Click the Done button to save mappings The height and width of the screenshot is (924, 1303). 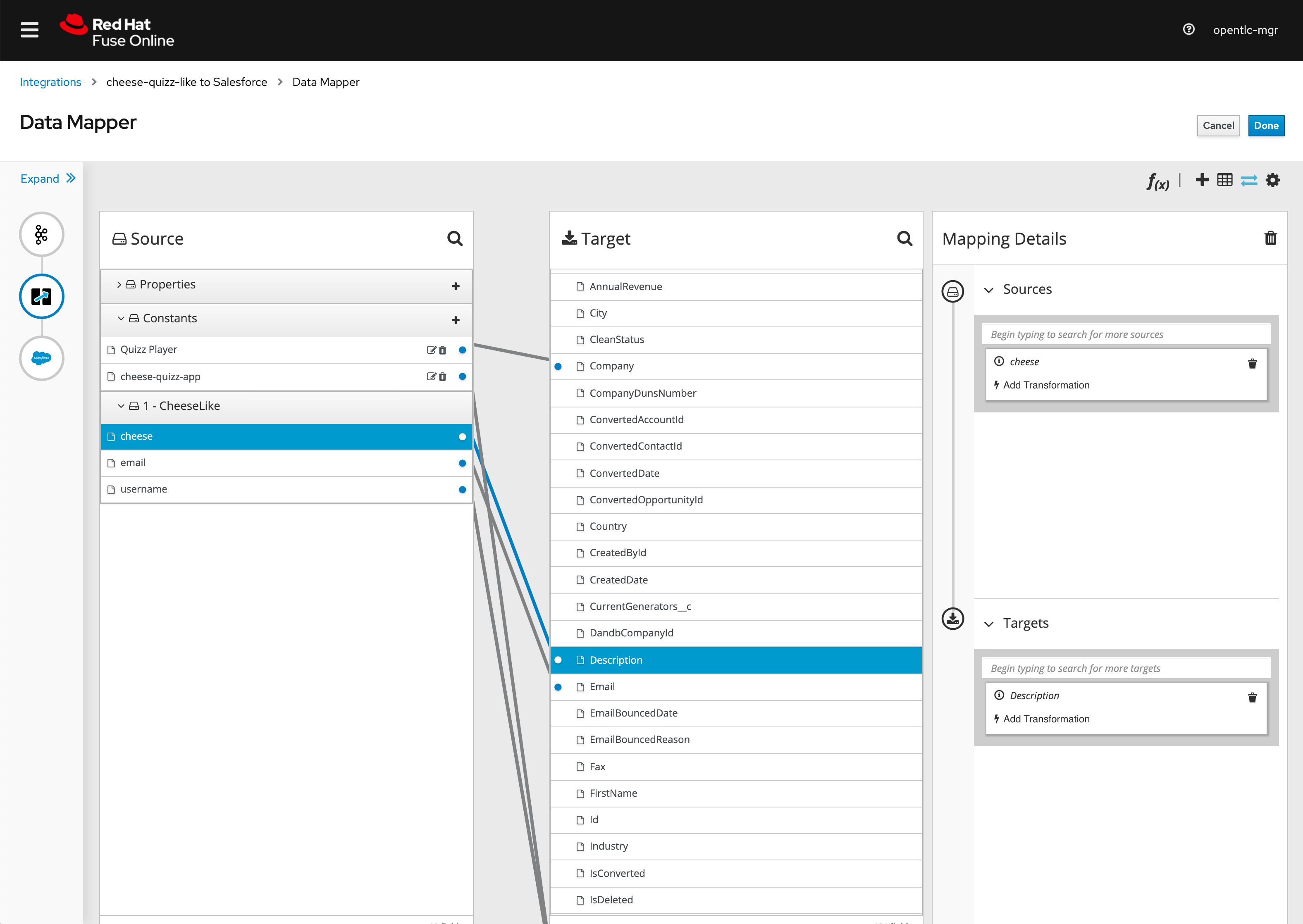pos(1268,125)
